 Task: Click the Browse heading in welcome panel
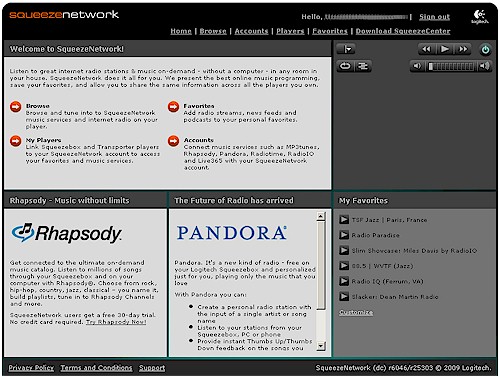click(38, 106)
